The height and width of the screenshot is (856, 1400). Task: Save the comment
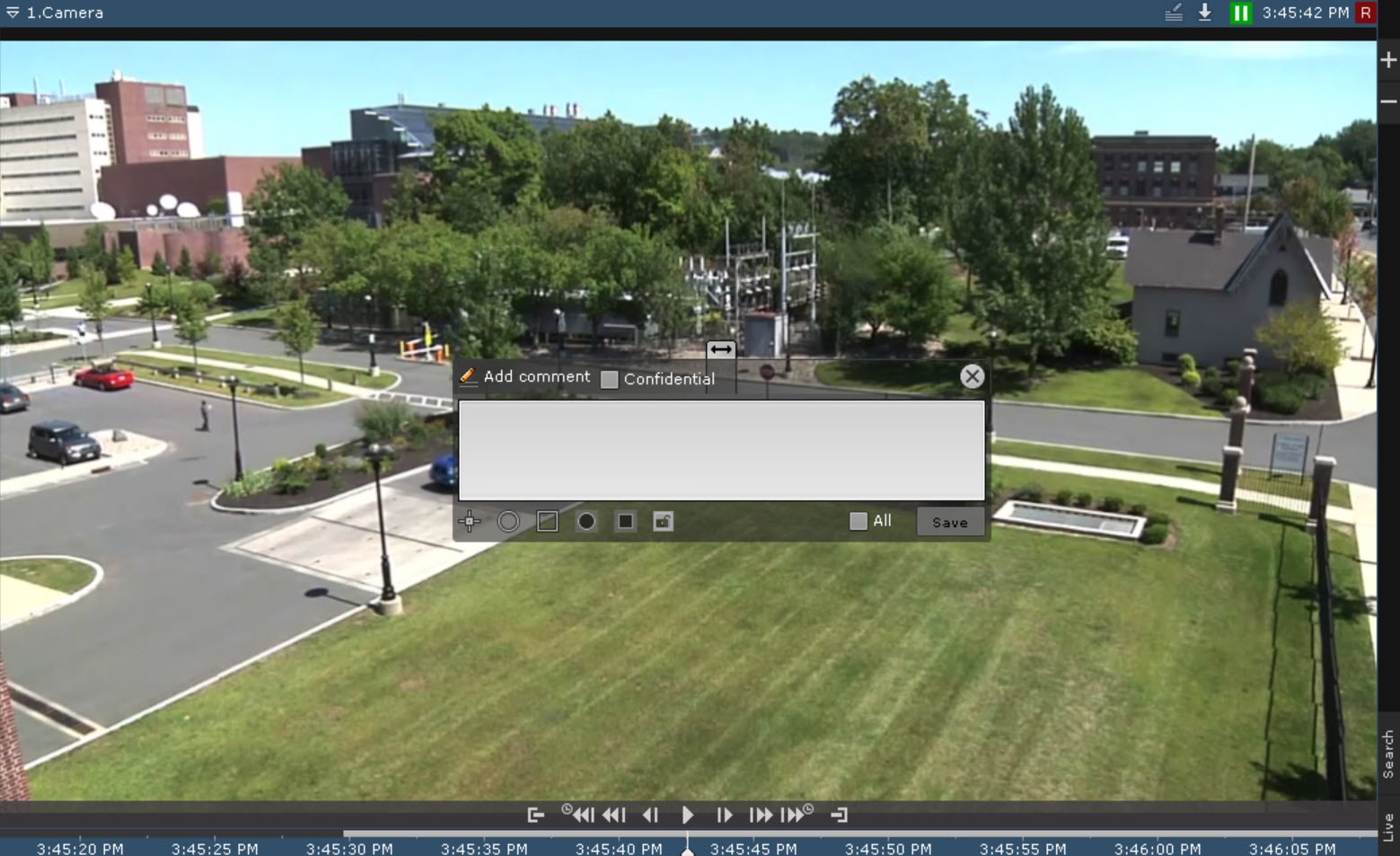point(949,522)
